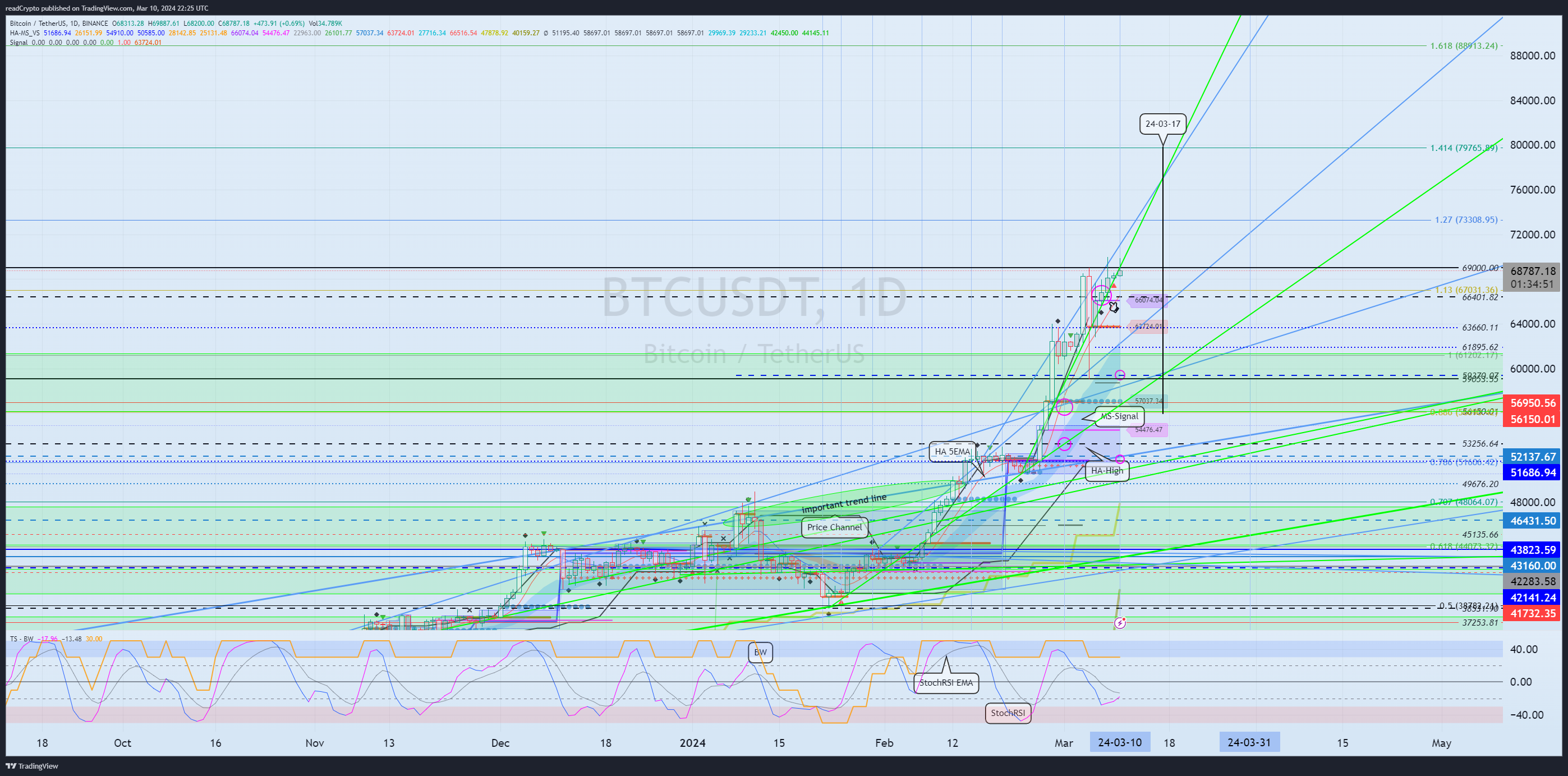Viewport: 1568px width, 776px height.
Task: Click the 88000.00 price axis label
Action: click(1532, 56)
